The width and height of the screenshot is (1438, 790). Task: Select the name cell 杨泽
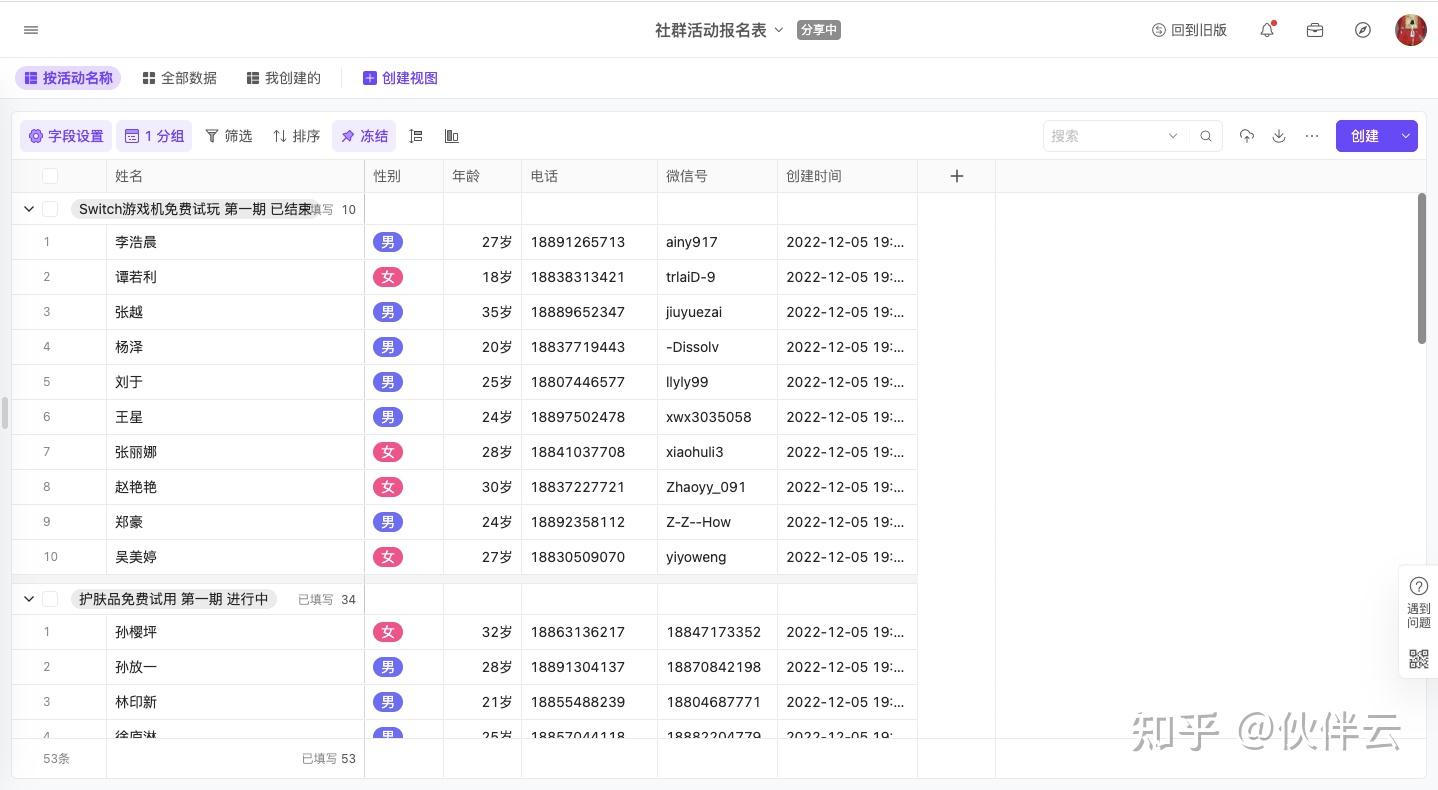(x=235, y=347)
